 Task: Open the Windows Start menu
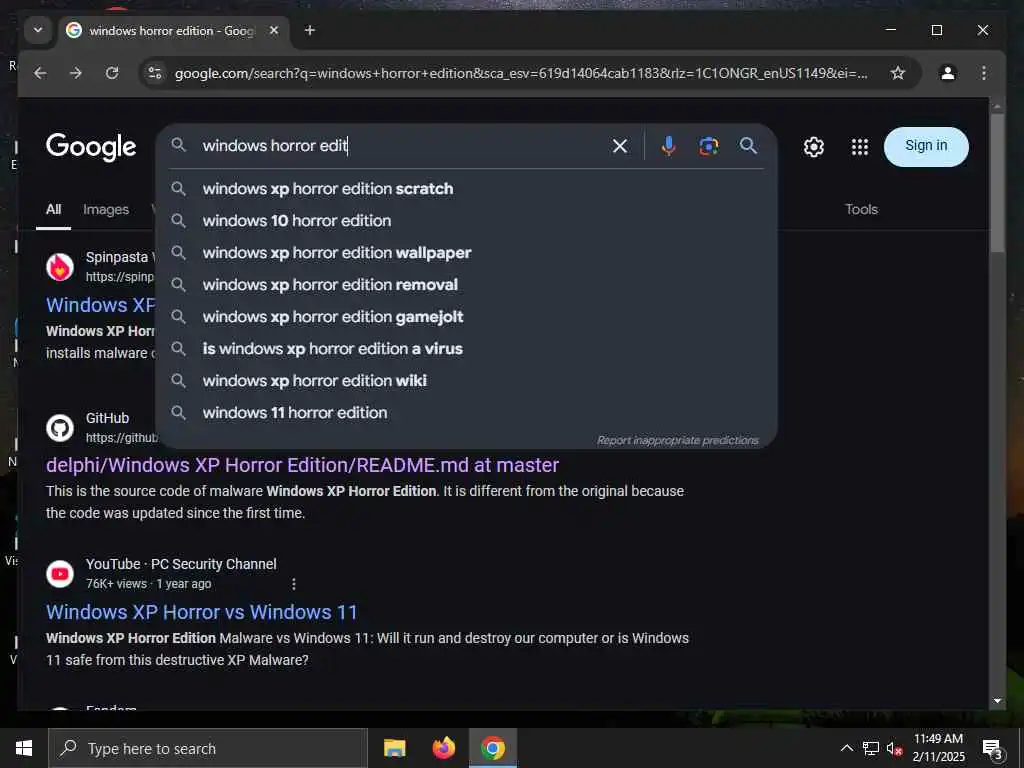24,748
